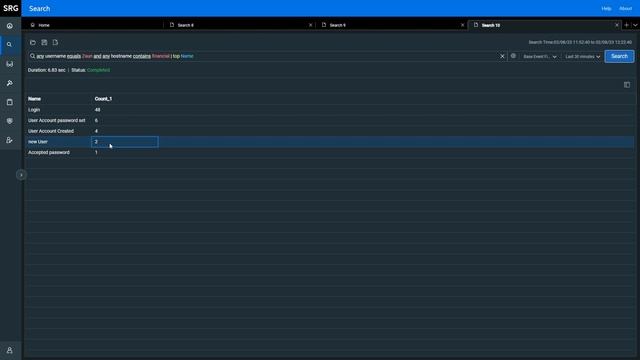Select the 'new User' row name
640x360 pixels.
coord(38,142)
